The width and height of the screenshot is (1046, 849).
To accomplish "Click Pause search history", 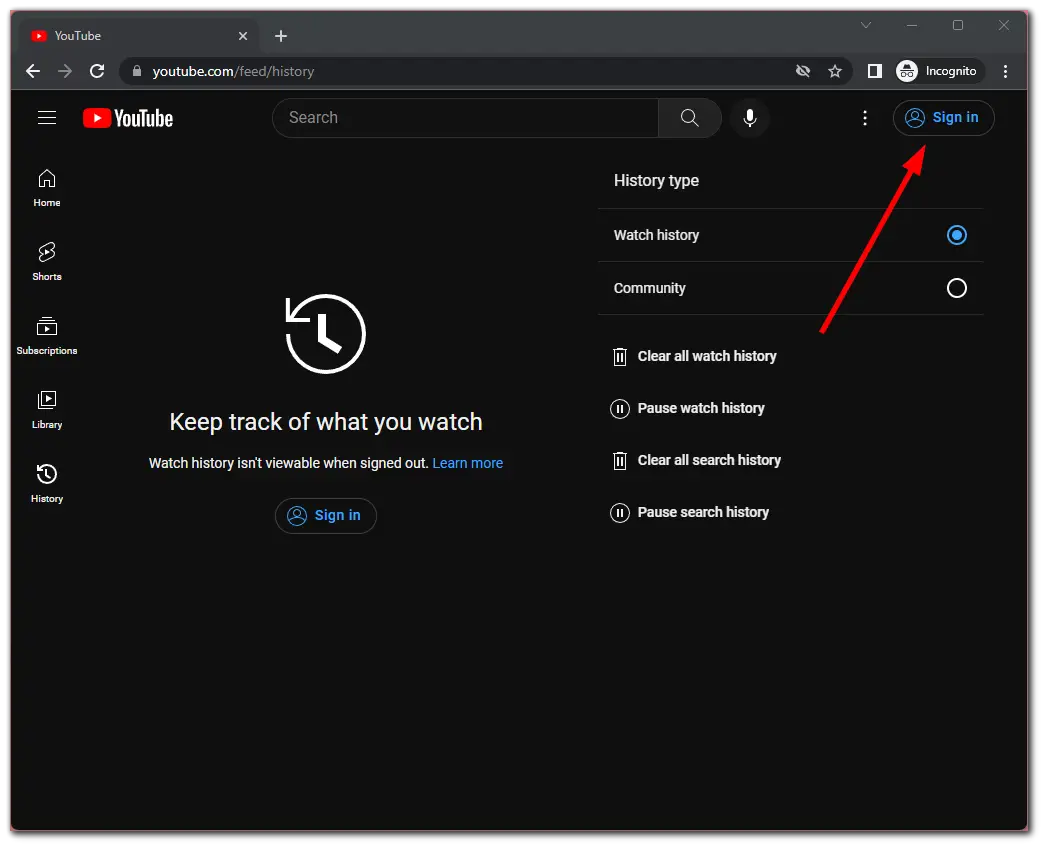I will (690, 513).
